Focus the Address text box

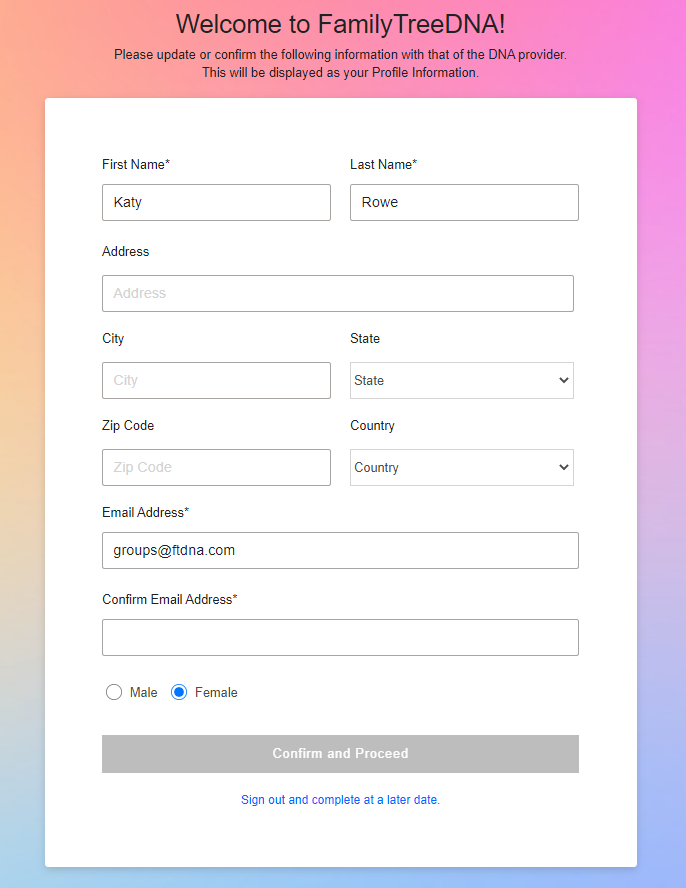click(x=338, y=293)
